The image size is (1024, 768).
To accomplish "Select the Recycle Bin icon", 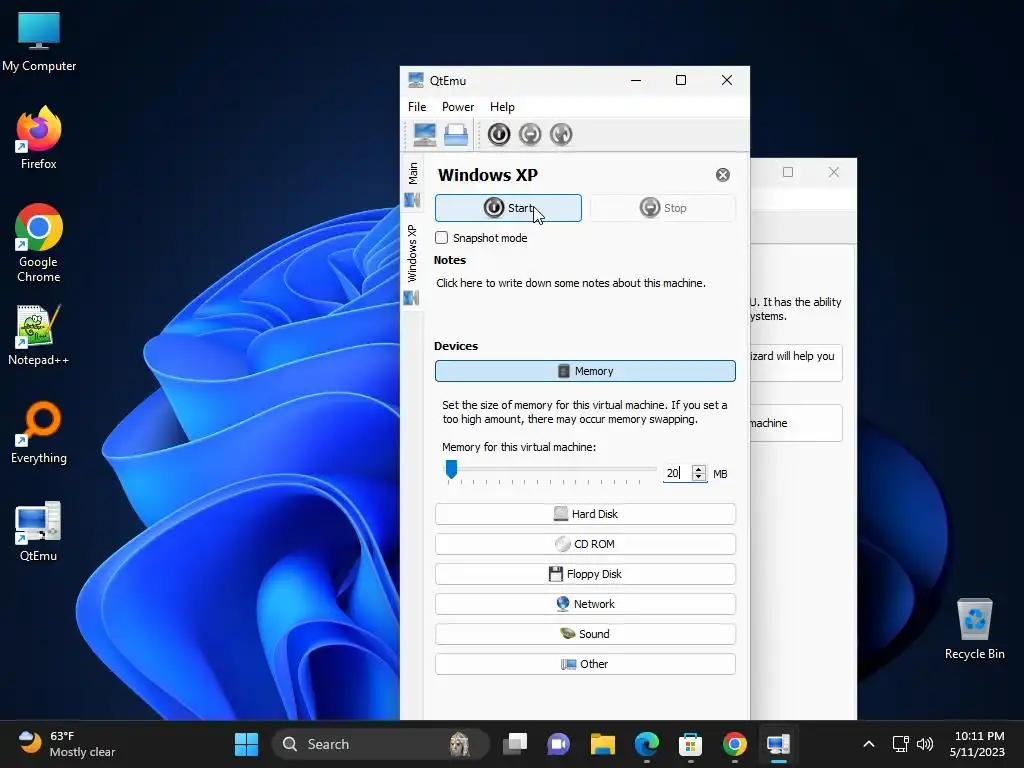I will [974, 629].
